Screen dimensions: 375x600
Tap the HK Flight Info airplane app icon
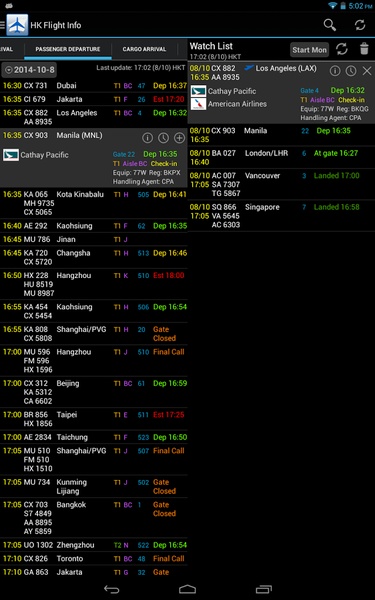coord(17,25)
